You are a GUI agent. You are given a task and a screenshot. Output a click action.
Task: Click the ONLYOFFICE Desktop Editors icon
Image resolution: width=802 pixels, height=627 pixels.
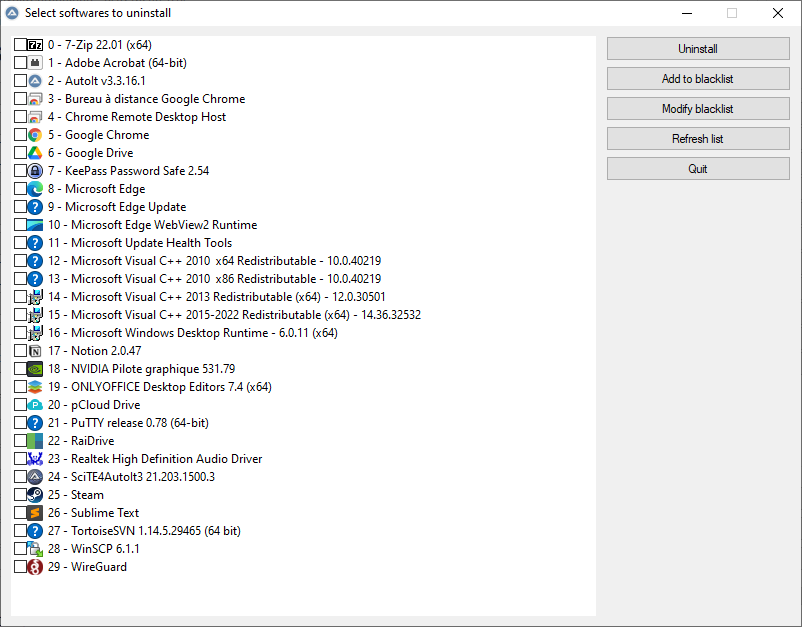coord(35,387)
